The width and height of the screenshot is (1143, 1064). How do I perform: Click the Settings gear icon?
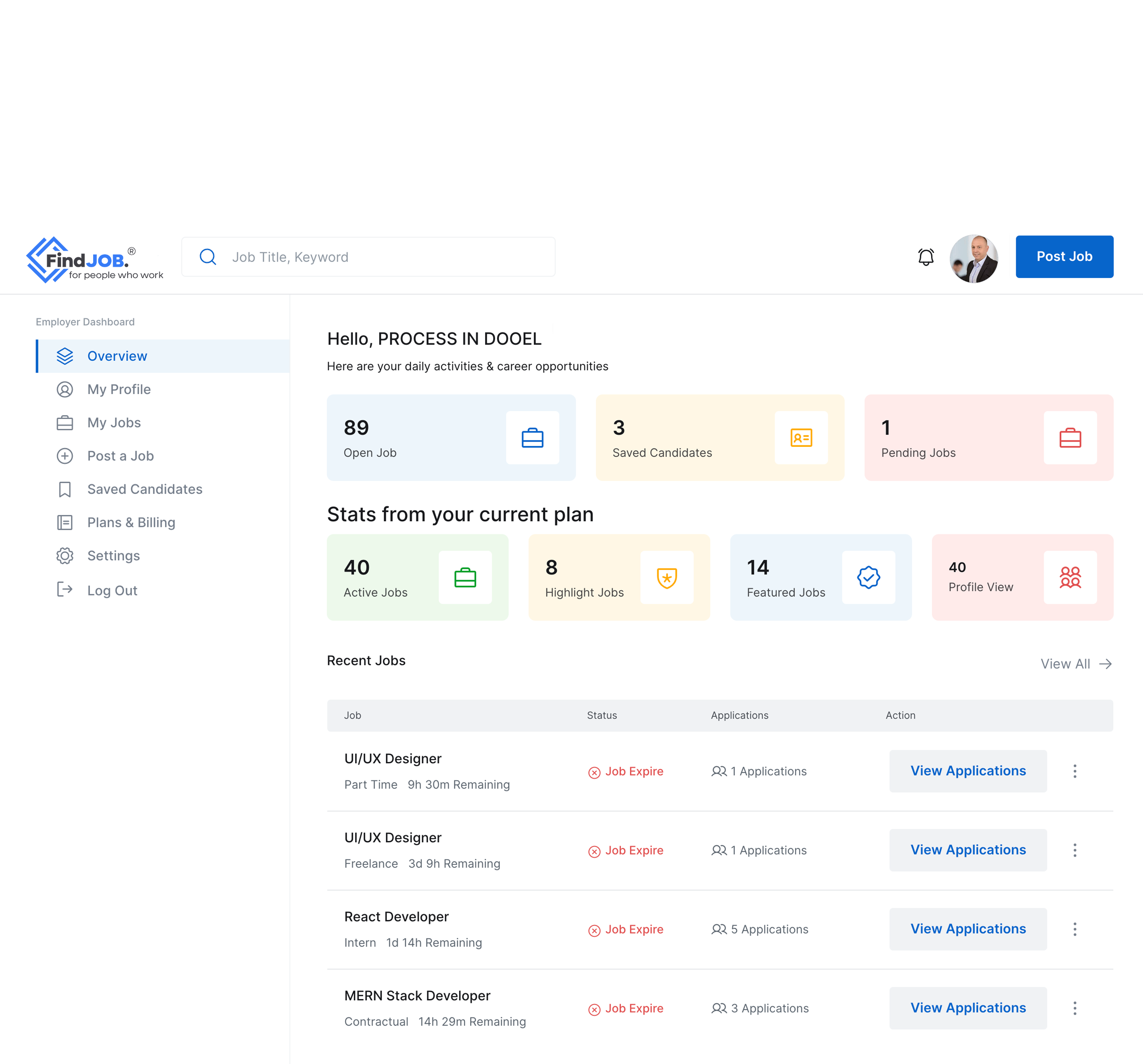point(65,556)
